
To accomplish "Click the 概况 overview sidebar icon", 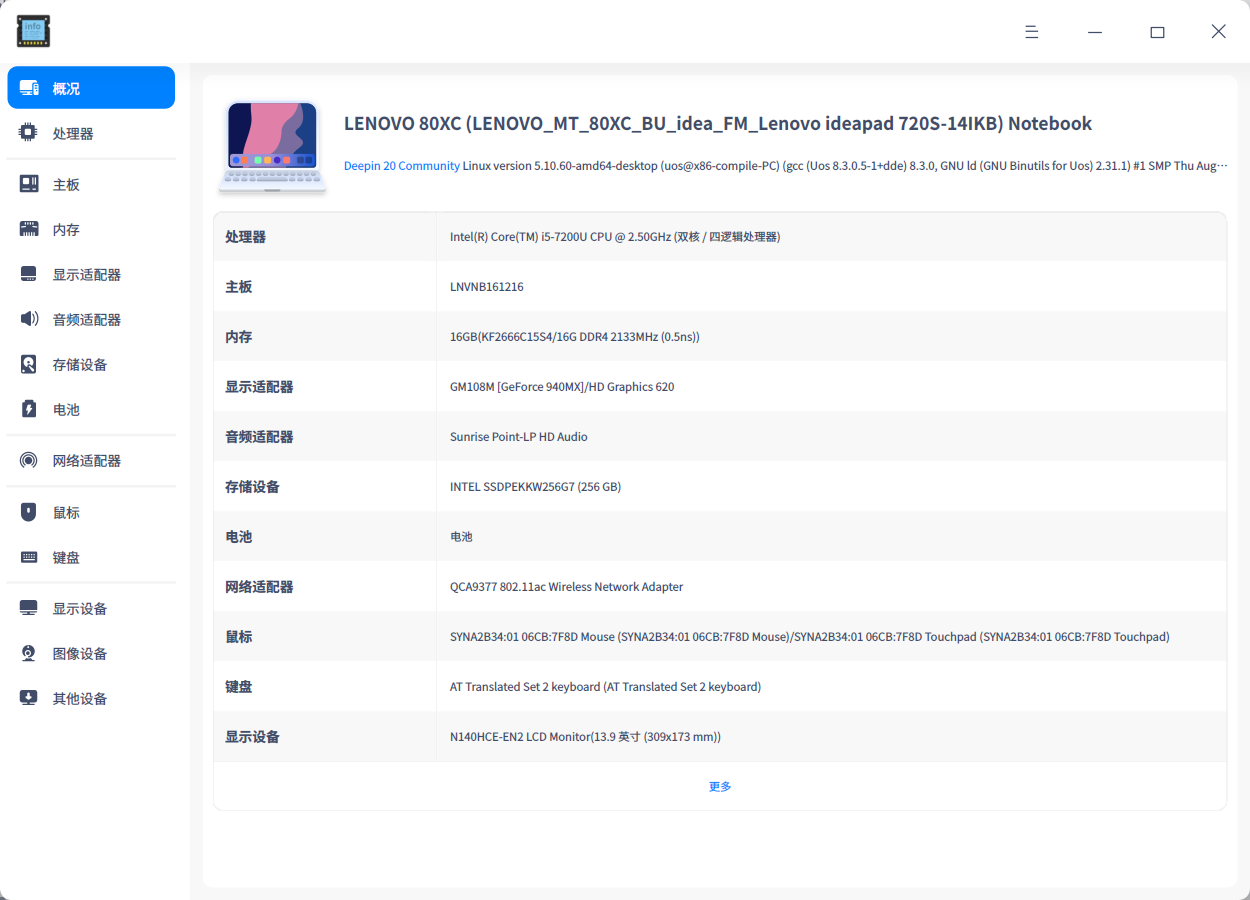I will [x=29, y=88].
